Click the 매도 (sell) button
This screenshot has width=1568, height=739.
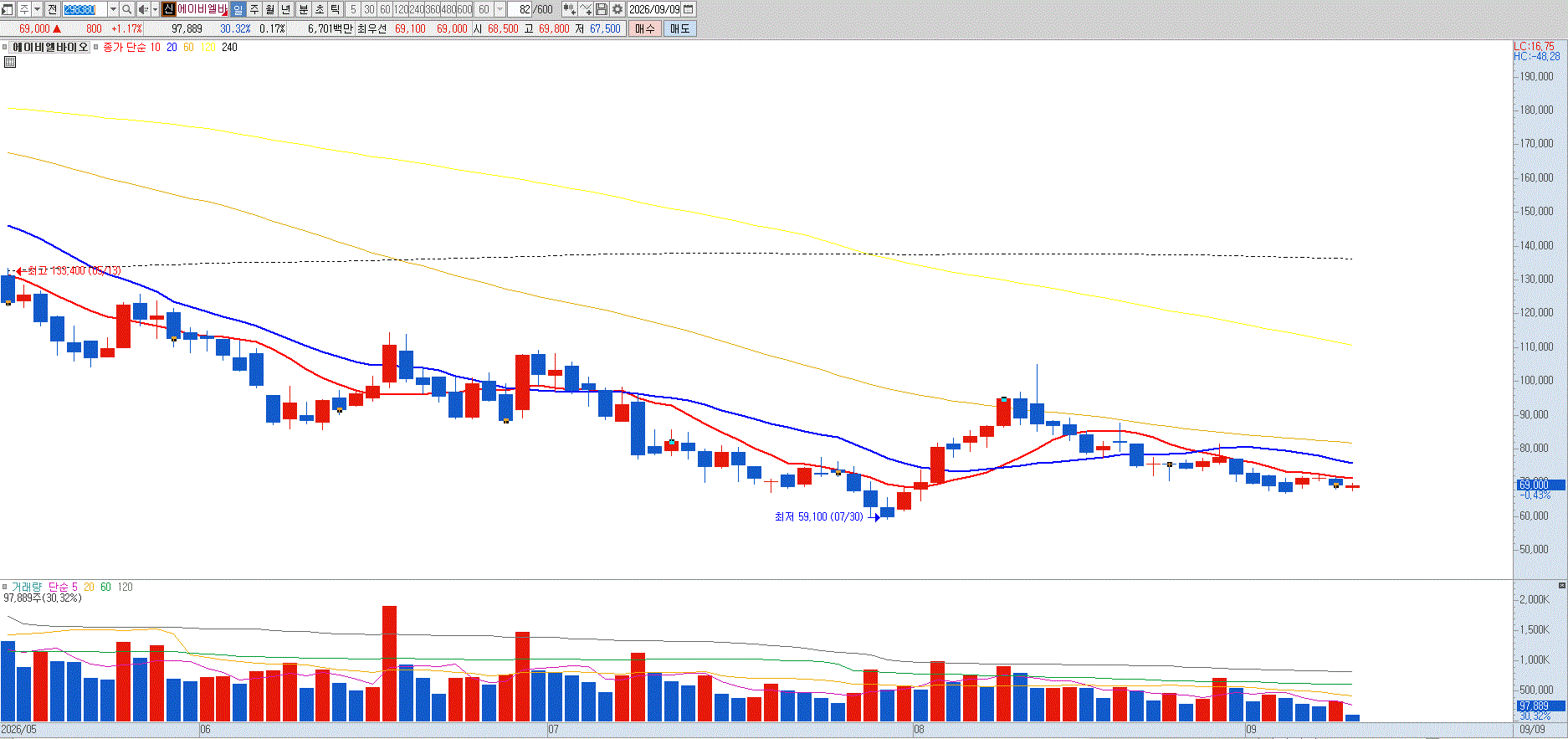click(x=679, y=28)
